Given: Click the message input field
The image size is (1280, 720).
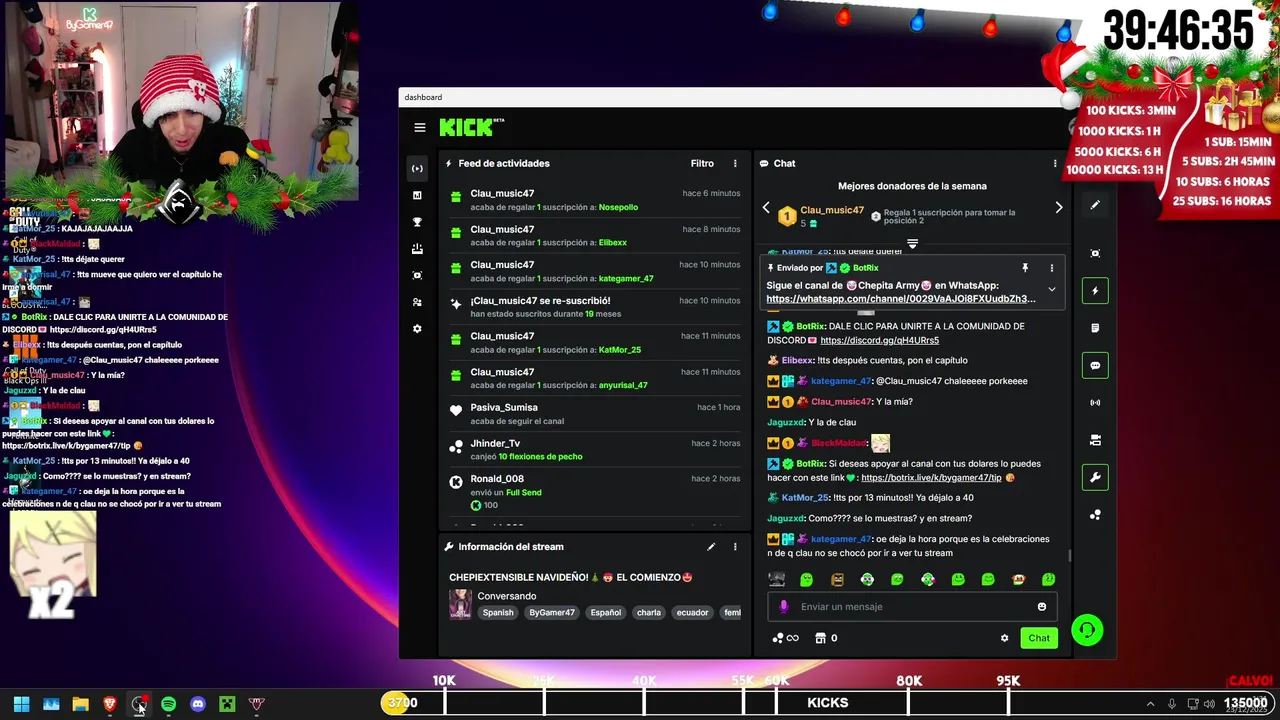Looking at the screenshot, I should [912, 607].
